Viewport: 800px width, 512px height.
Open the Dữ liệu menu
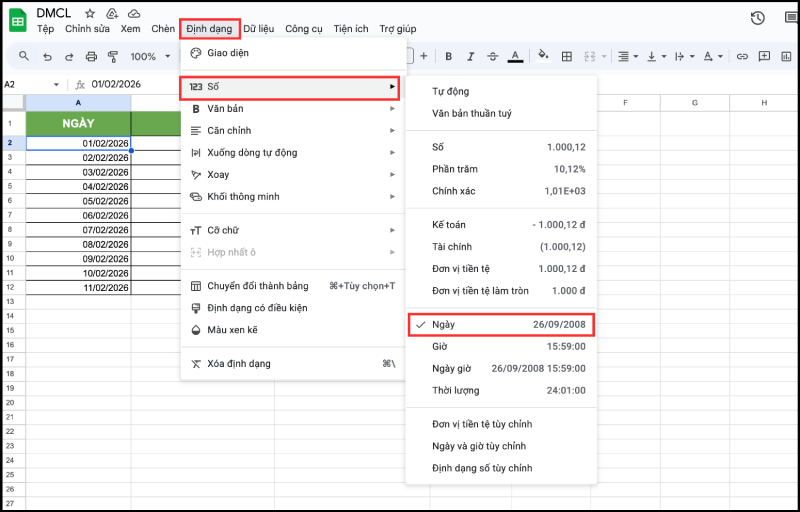[259, 29]
